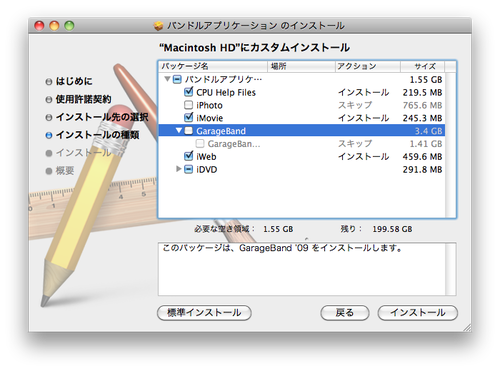Viewport: 500px width, 371px height.
Task: Click the インストール先の選択 step in the sidebar
Action: pyautogui.click(x=102, y=117)
